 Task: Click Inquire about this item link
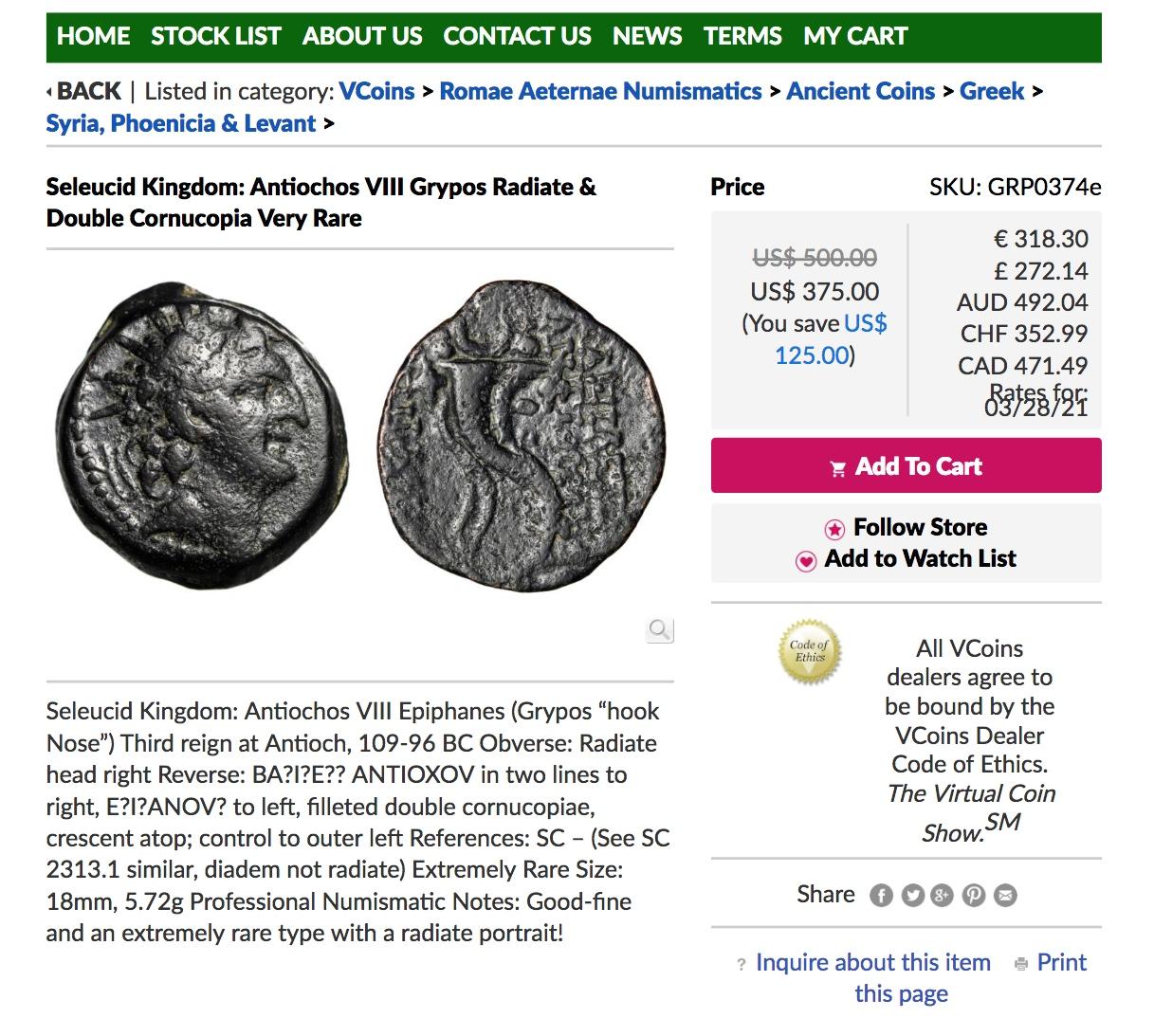(x=872, y=962)
